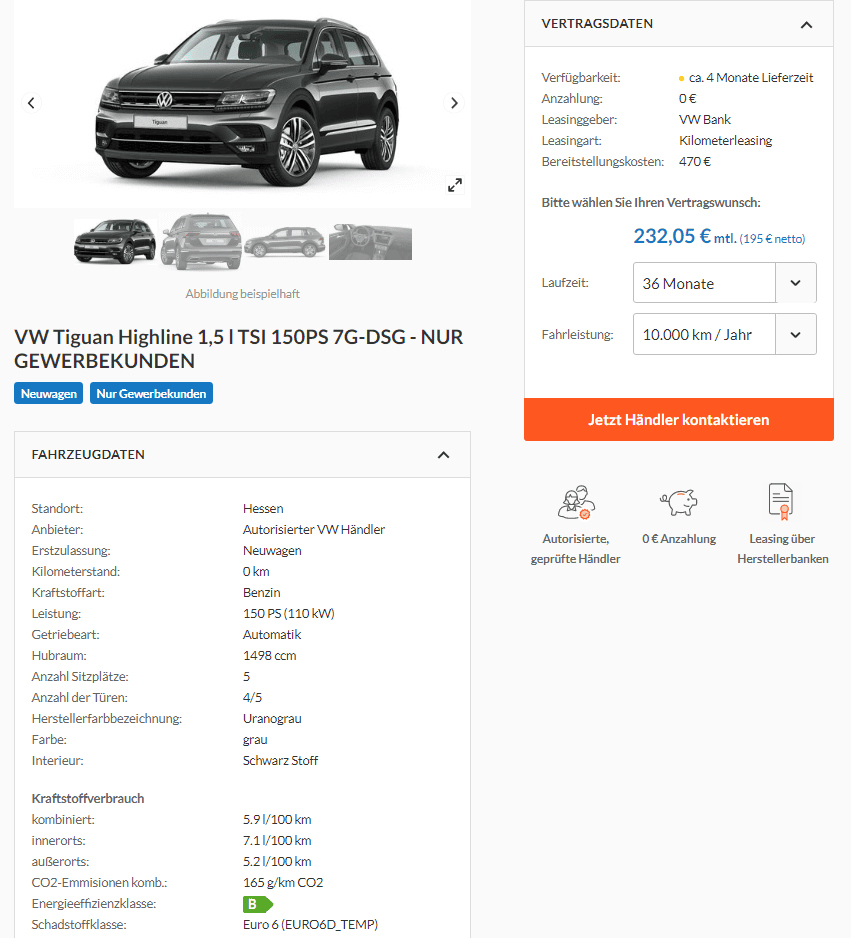Click the certificate Leasing über Herstellerbanken icon
The width and height of the screenshot is (851, 938).
coord(781,501)
